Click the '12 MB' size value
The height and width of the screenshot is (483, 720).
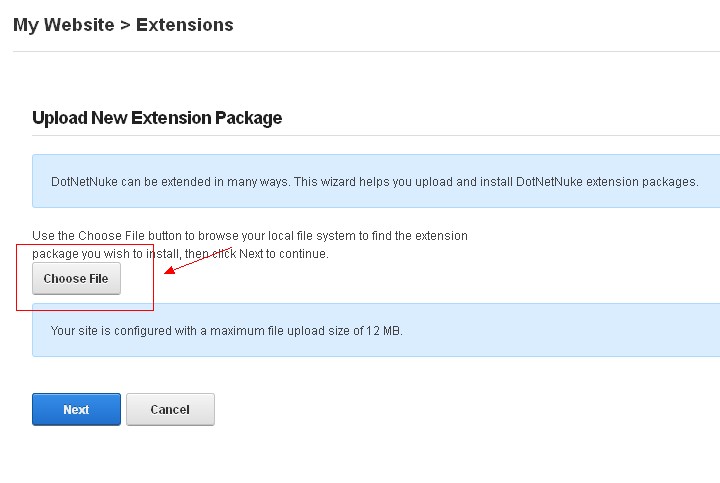coord(383,330)
